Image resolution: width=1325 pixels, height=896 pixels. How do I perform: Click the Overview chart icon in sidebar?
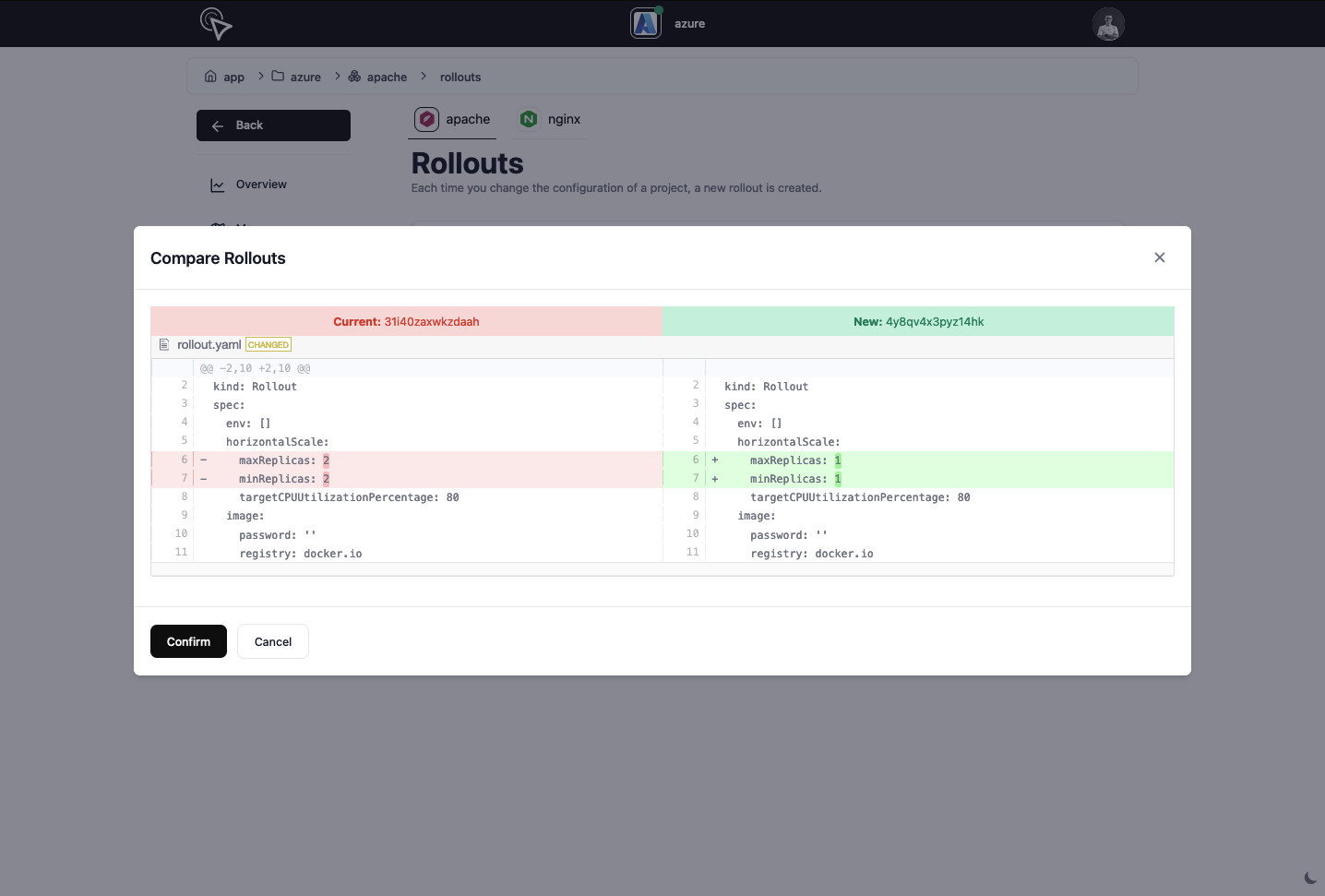(218, 185)
